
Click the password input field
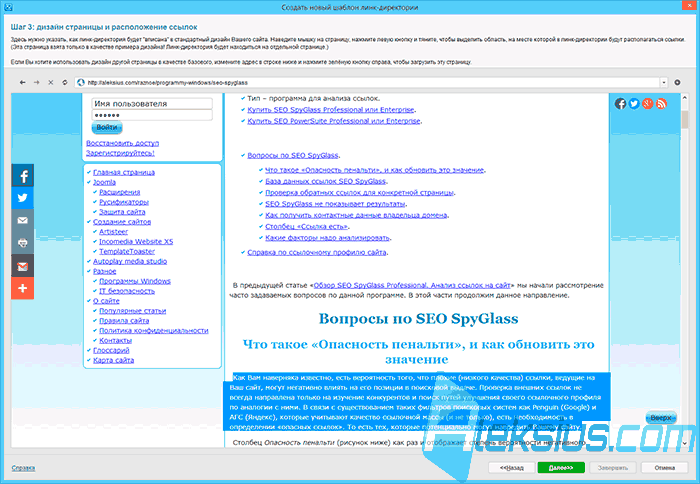[x=152, y=115]
